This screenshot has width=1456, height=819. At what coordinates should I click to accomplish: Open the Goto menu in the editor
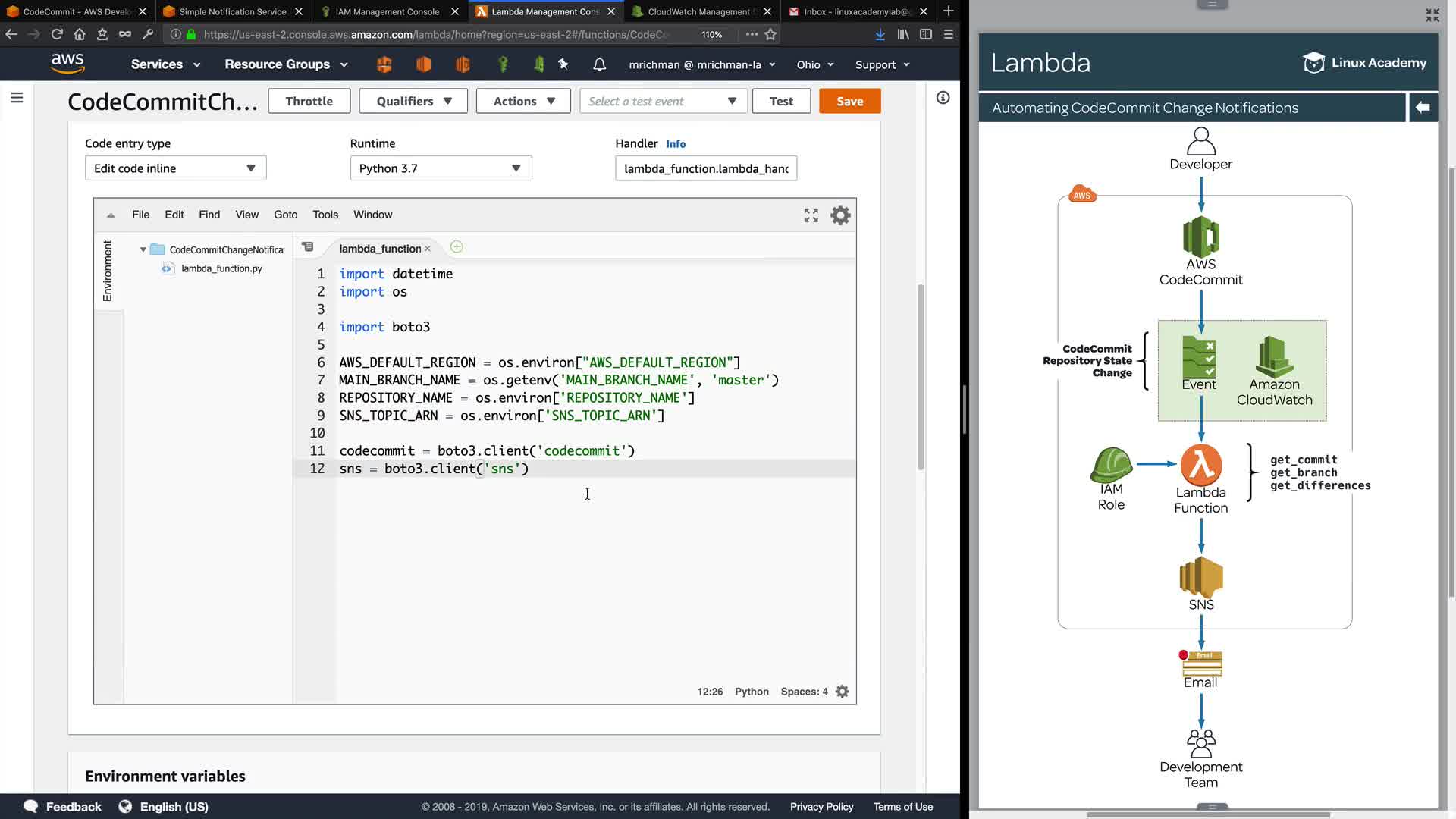285,215
